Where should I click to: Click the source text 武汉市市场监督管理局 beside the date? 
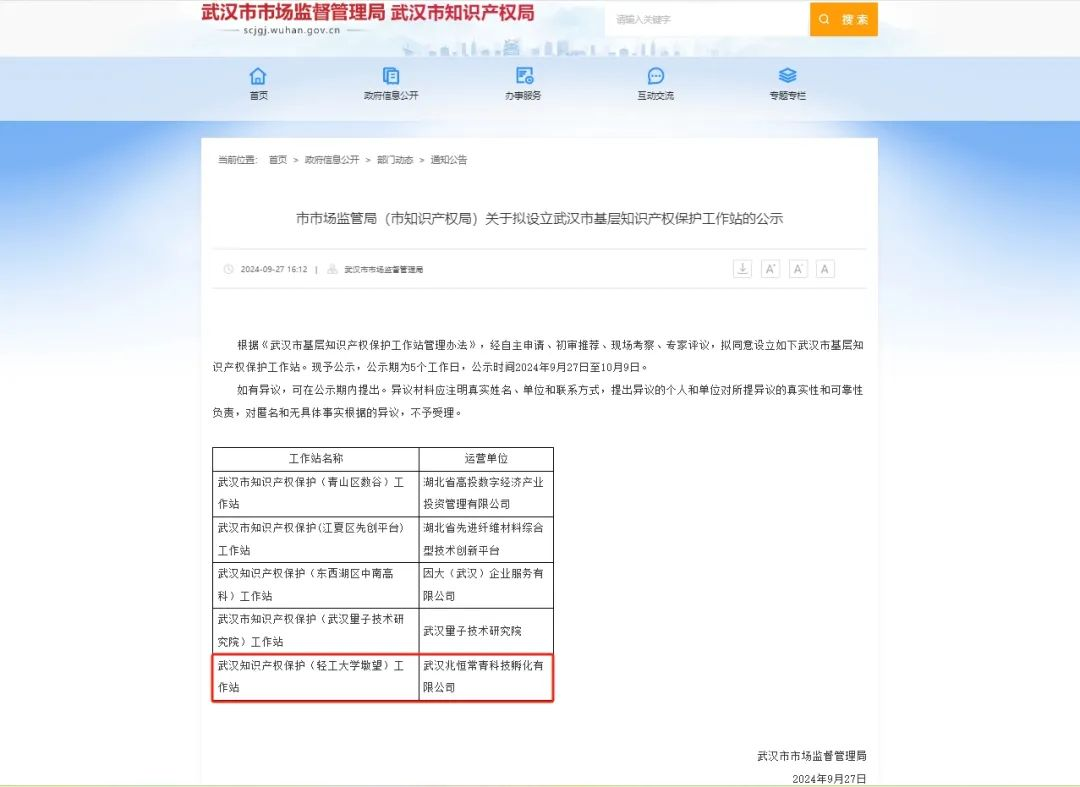(384, 269)
